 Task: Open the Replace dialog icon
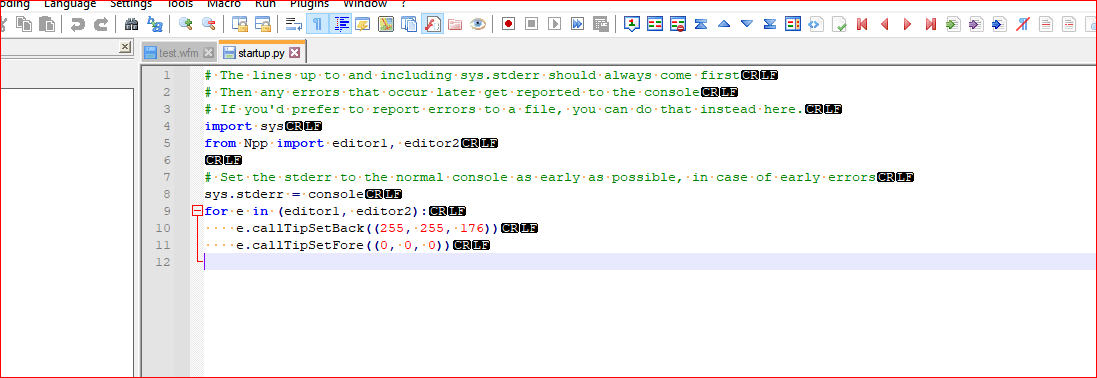[155, 24]
